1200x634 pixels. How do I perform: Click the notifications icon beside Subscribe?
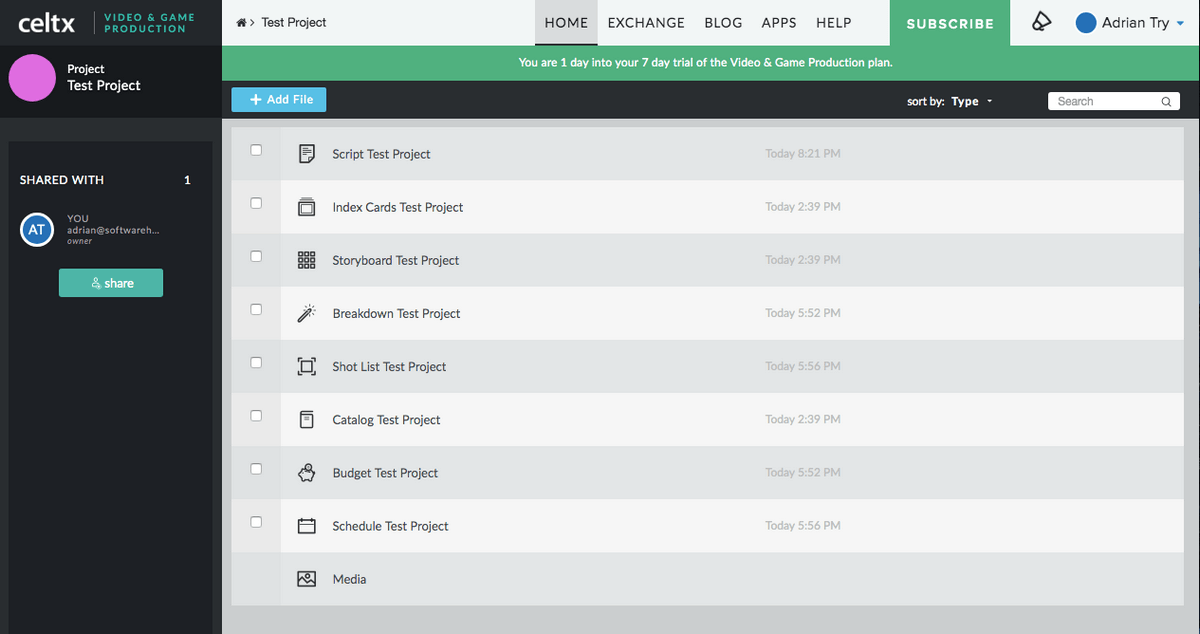1042,23
